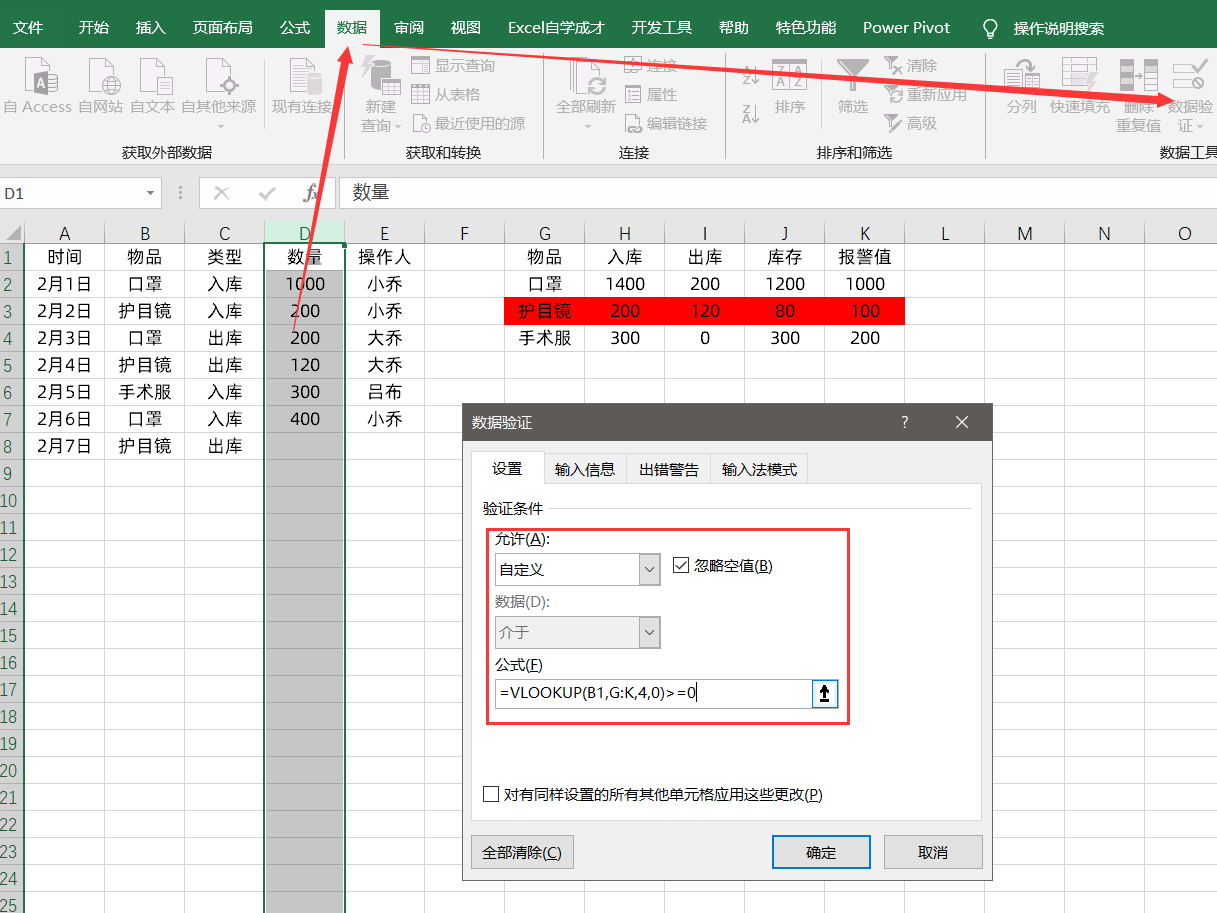Open the 文件 tab

point(28,28)
